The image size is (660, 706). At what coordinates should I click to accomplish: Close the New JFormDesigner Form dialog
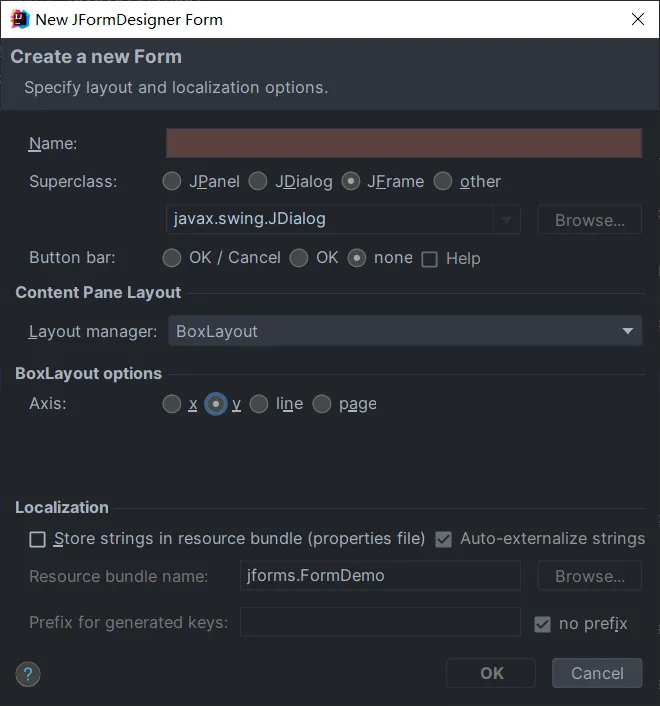(637, 19)
